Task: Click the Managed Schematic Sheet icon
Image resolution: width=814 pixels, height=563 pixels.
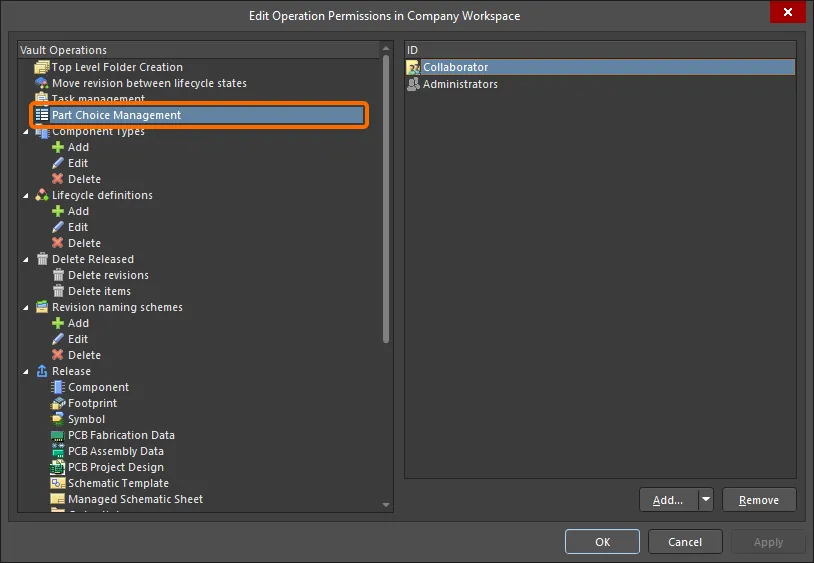Action: click(58, 499)
